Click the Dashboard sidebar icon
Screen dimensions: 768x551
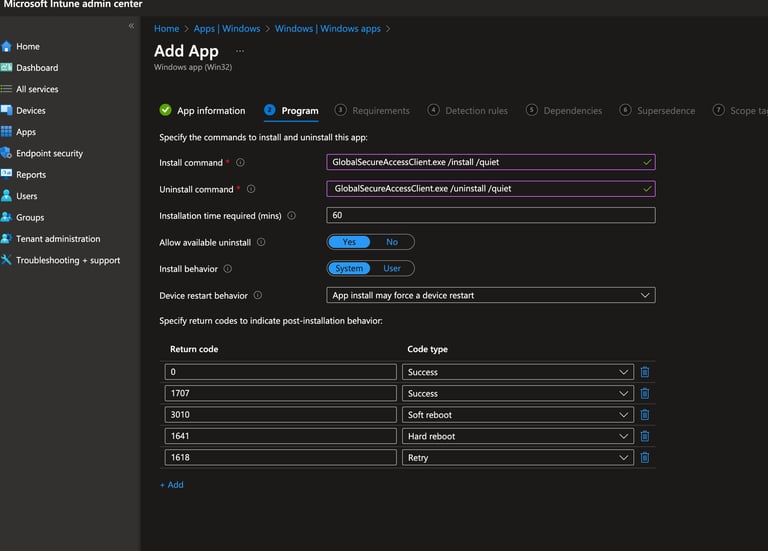click(x=6, y=68)
